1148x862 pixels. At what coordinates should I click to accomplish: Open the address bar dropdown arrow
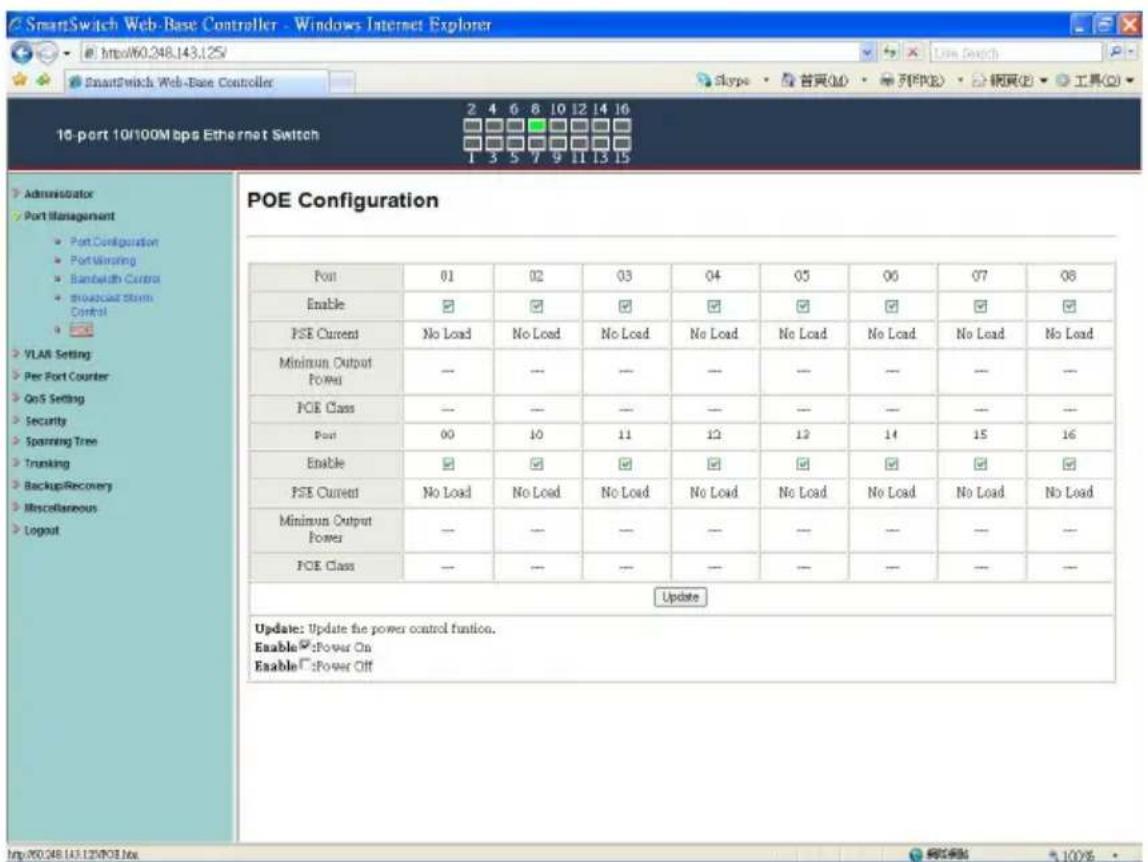pyautogui.click(x=868, y=53)
